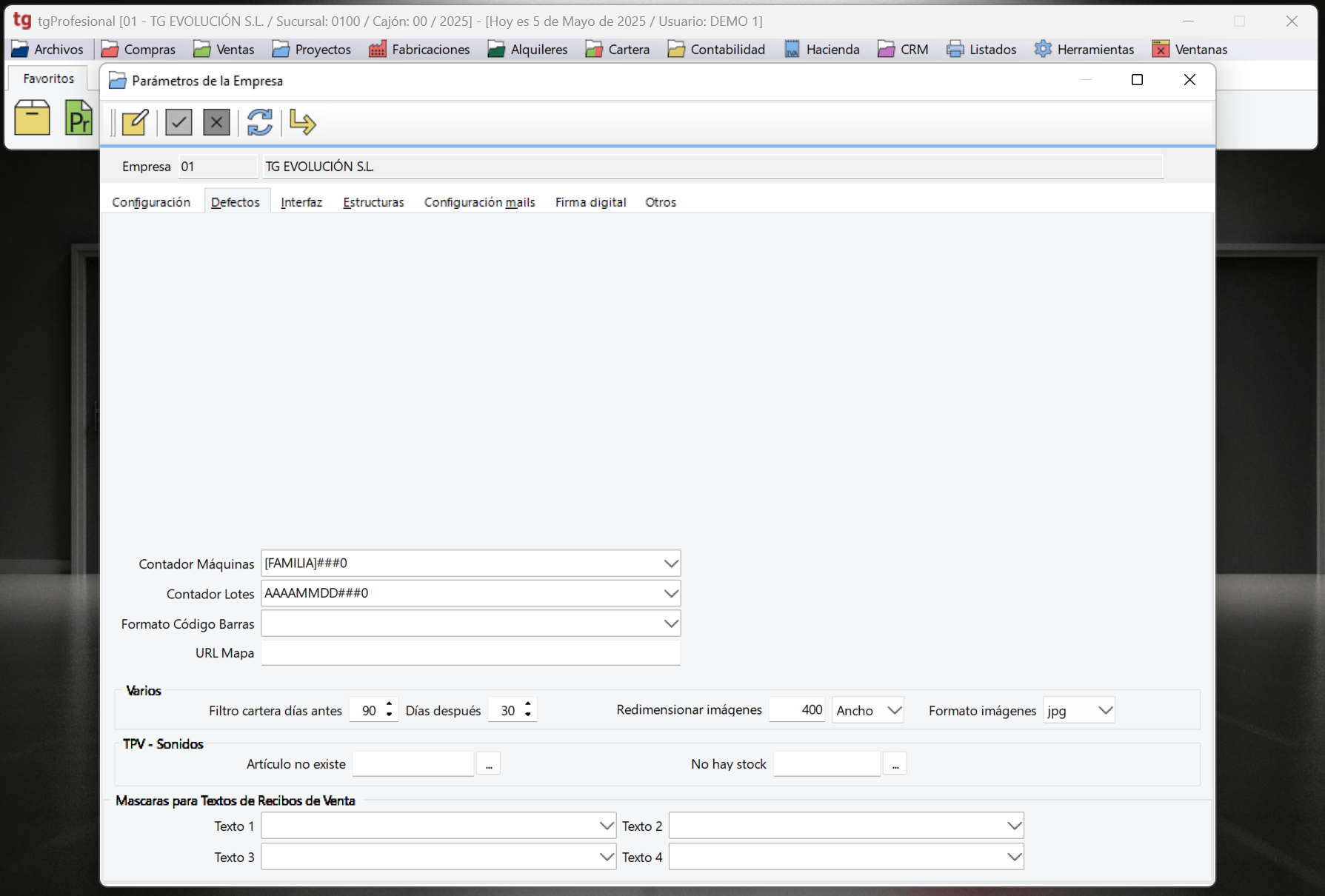This screenshot has width=1325, height=896.
Task: Open the green Pr favorite icon
Action: click(x=79, y=117)
